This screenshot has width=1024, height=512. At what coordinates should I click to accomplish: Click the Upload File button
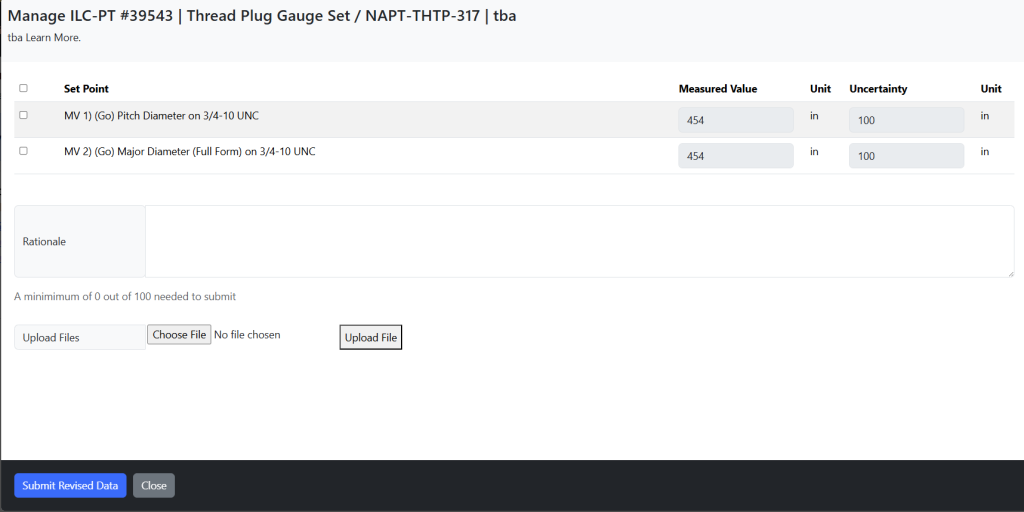(x=371, y=338)
